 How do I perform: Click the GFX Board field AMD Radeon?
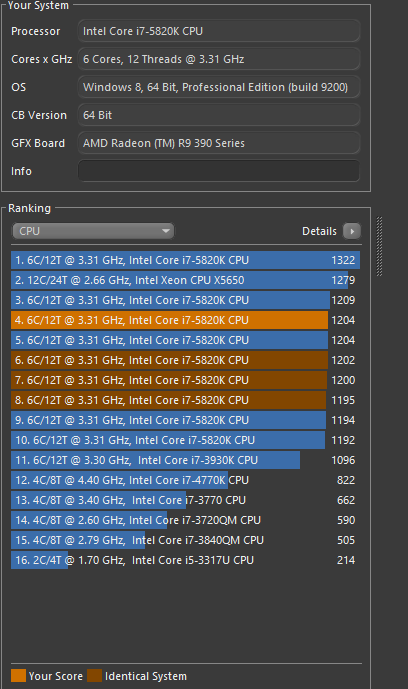[219, 143]
